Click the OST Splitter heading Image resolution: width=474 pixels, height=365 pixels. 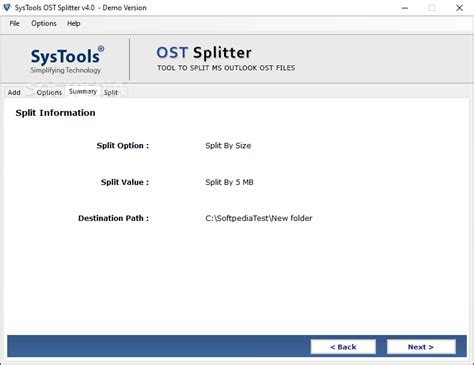[204, 53]
